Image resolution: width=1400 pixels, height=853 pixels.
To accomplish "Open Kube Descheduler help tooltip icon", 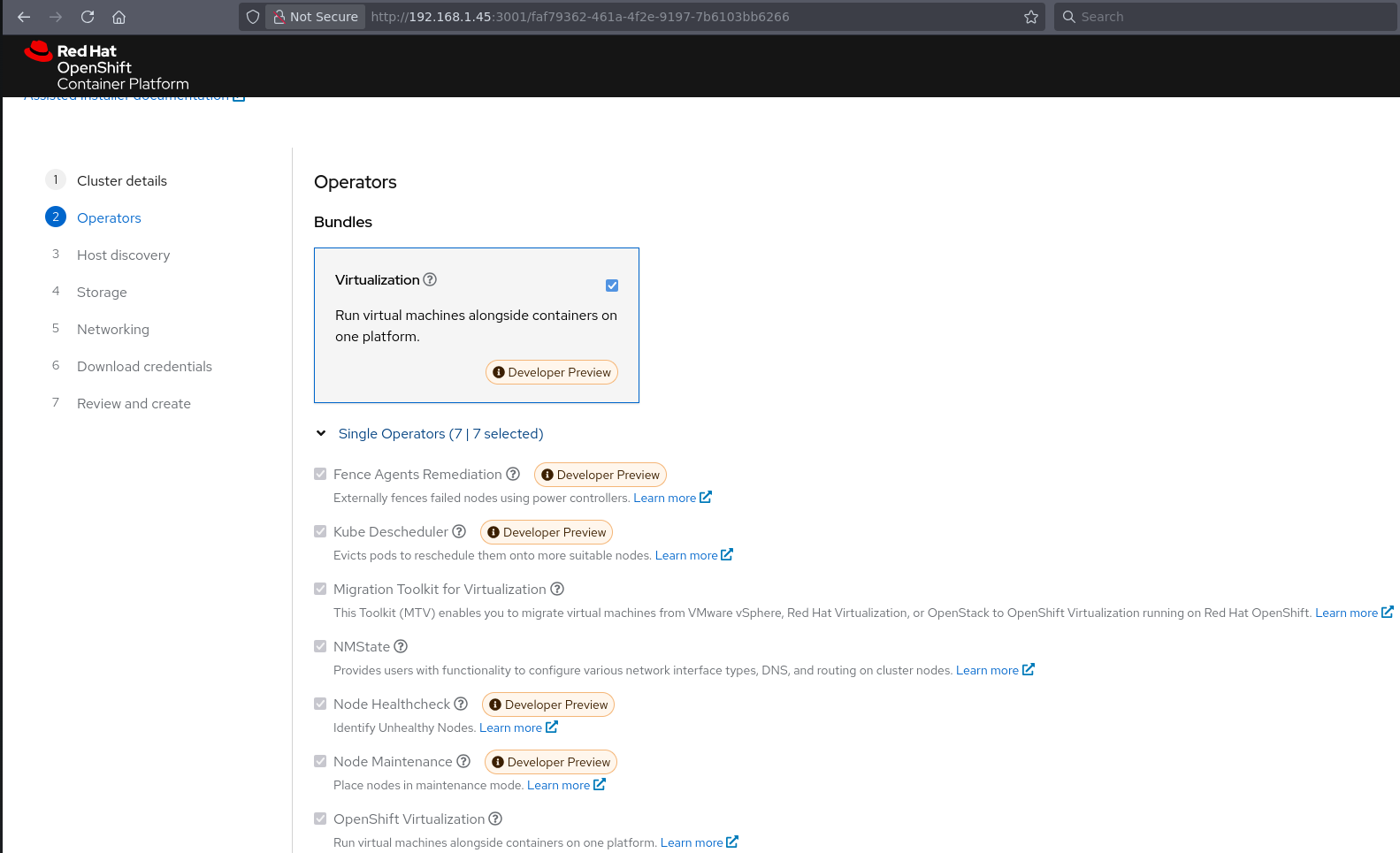I will click(x=459, y=532).
